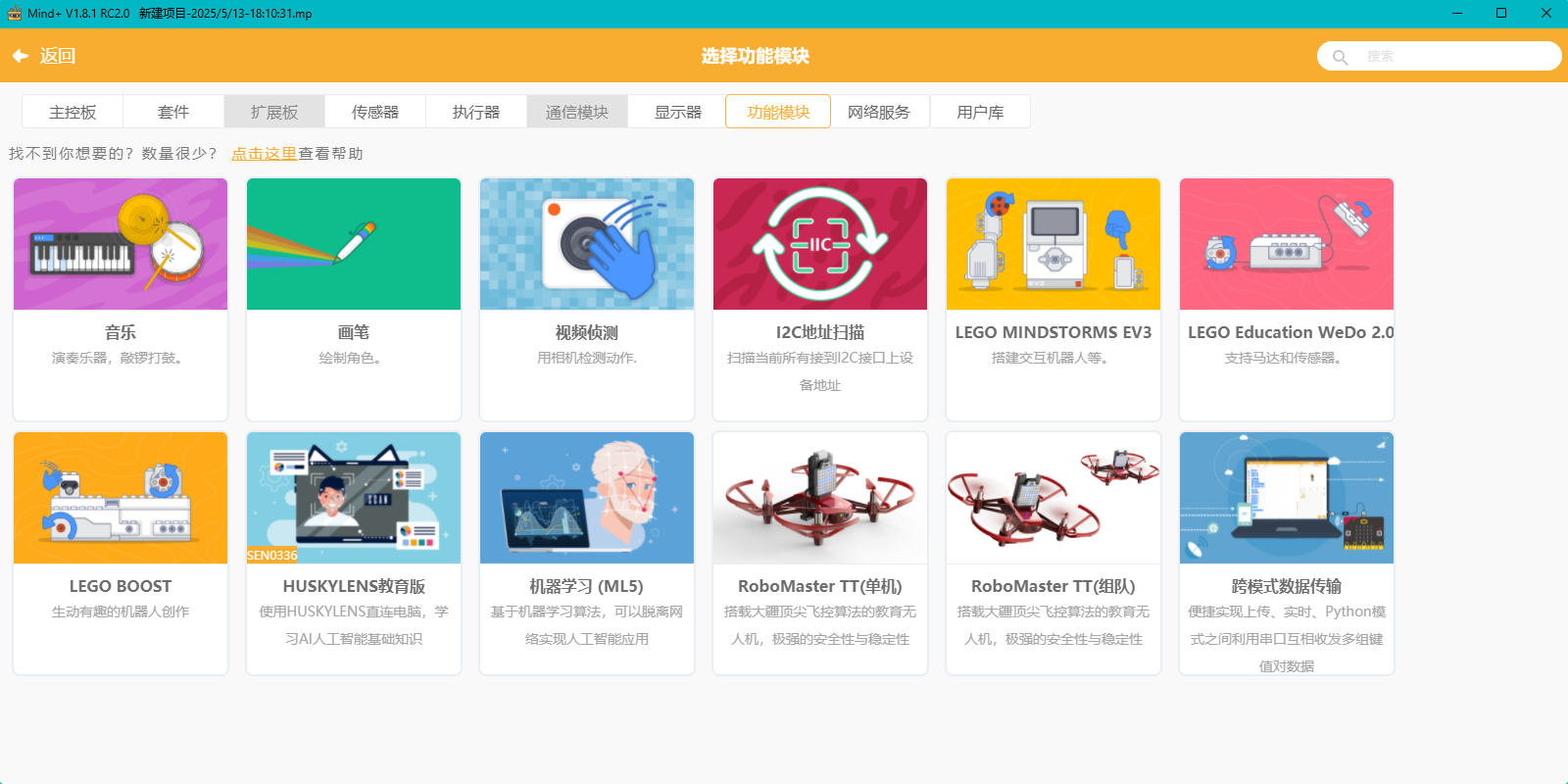Select the 画笔 pen module image
Viewport: 1568px width, 784px height.
pos(354,244)
